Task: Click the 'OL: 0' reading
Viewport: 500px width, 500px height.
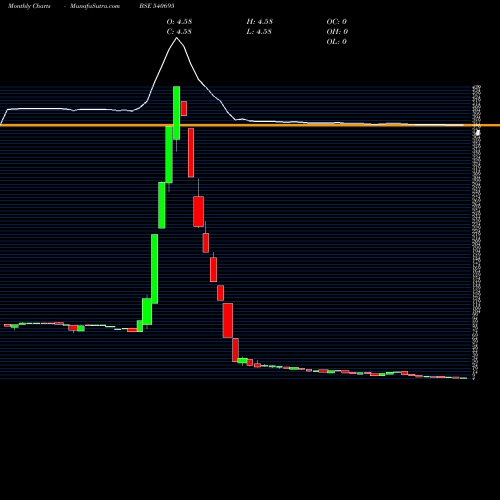Action: click(337, 42)
